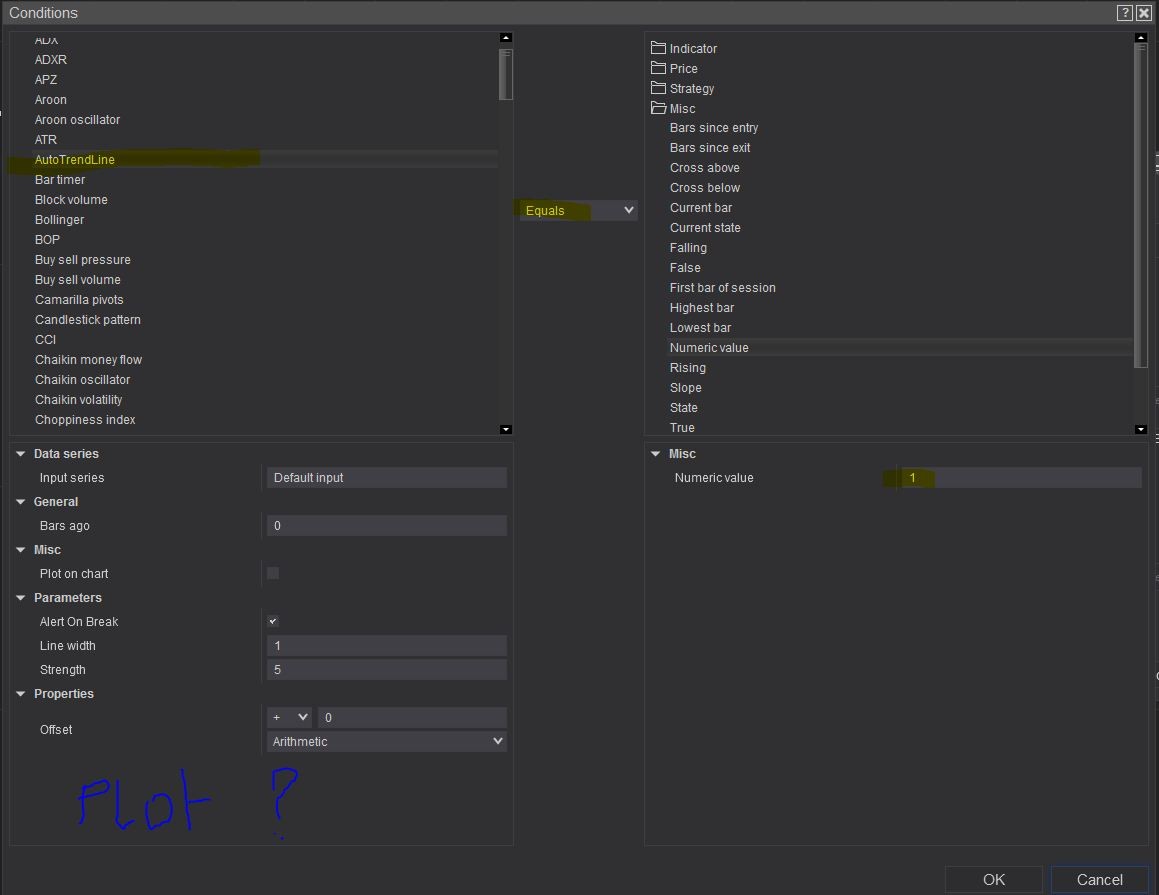The height and width of the screenshot is (895, 1159).
Task: Collapse the left Misc section with Plot on chart
Action: click(x=21, y=550)
